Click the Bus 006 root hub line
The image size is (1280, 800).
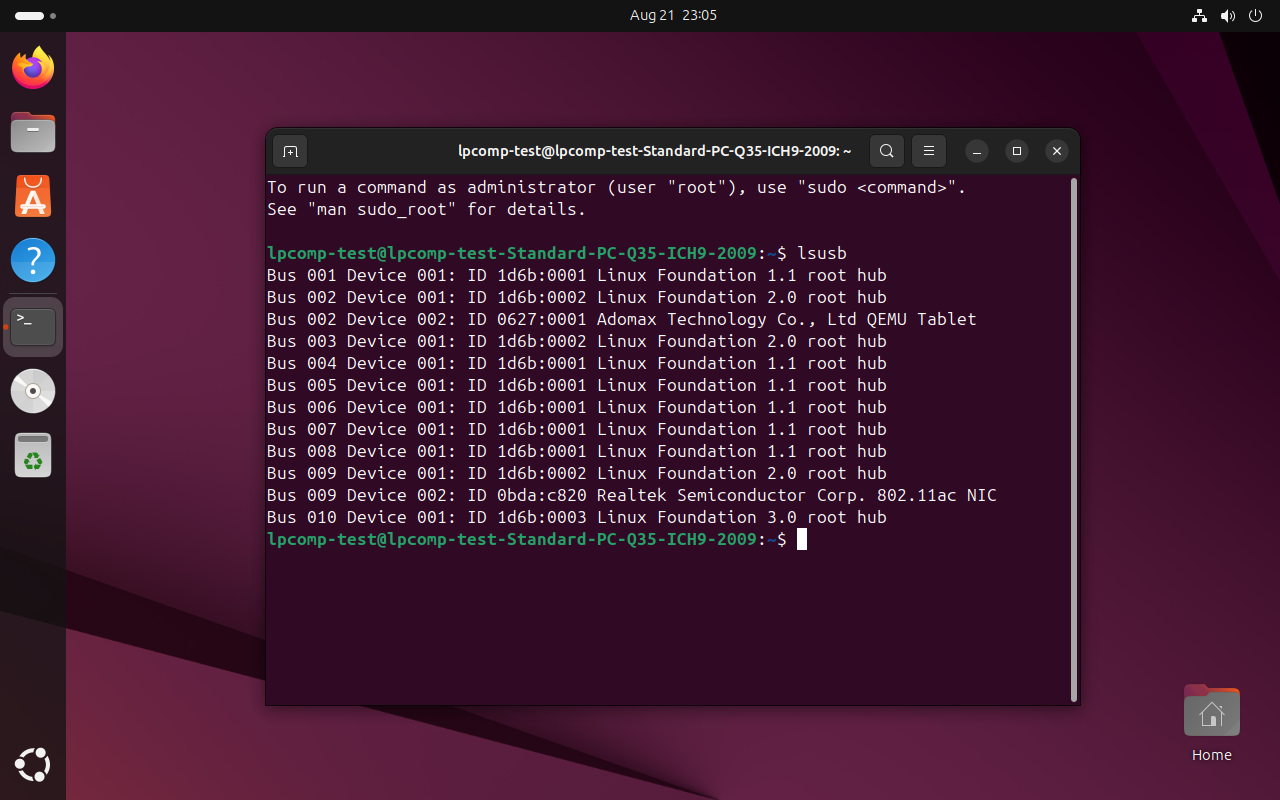tap(577, 407)
